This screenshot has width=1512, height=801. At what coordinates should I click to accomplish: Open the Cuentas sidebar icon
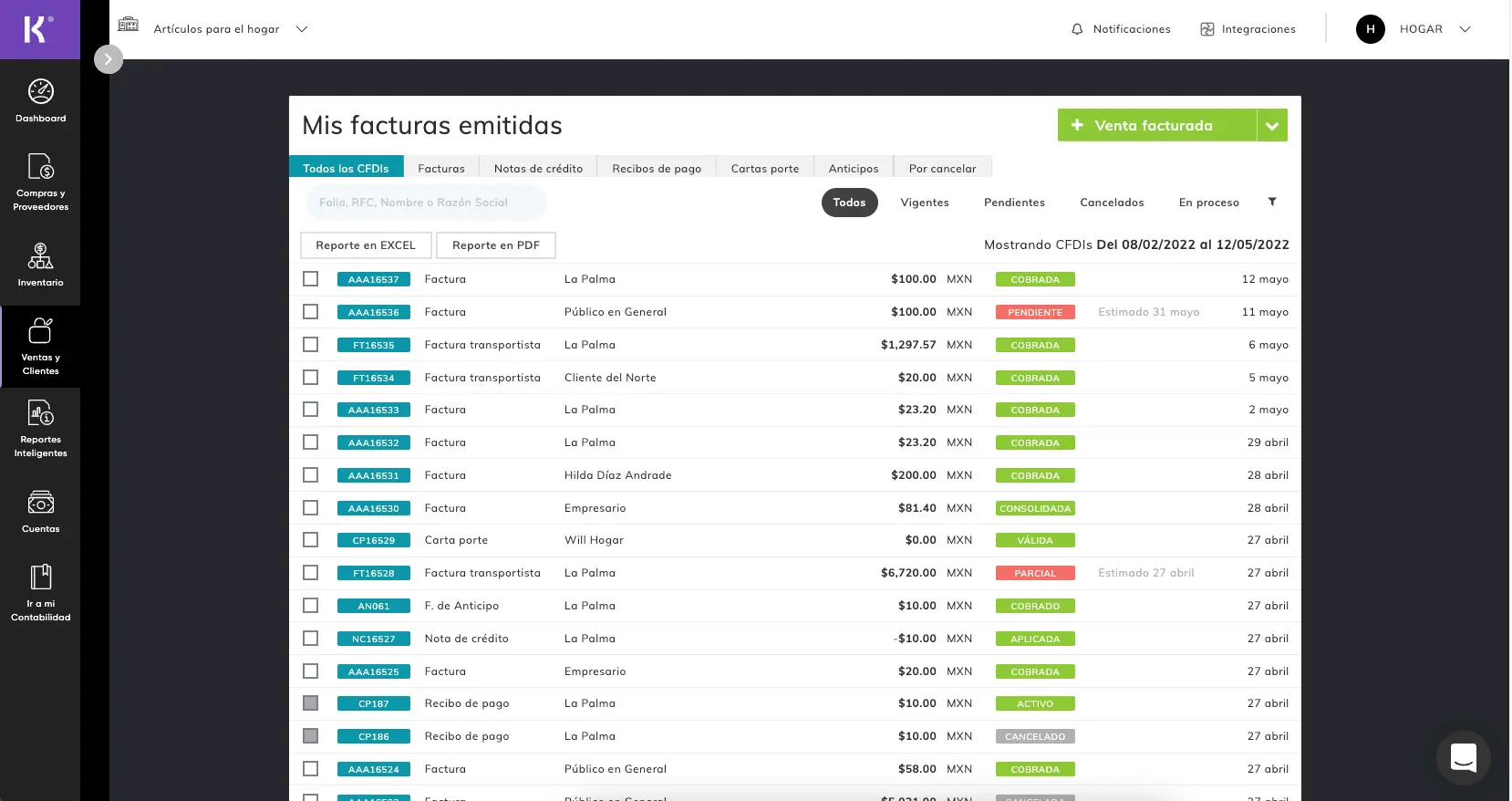[40, 503]
